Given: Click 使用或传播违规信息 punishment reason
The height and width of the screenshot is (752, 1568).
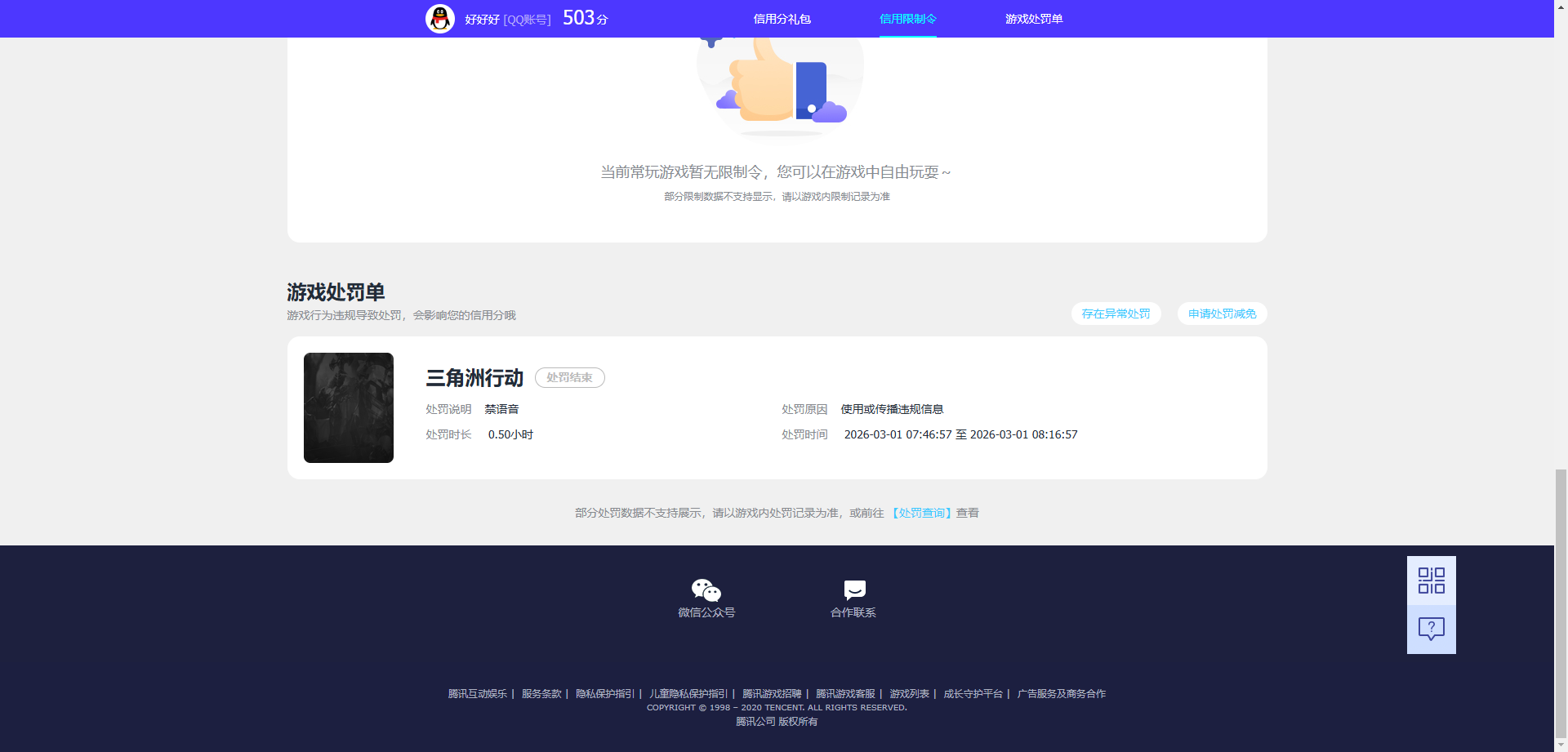Looking at the screenshot, I should tap(892, 409).
